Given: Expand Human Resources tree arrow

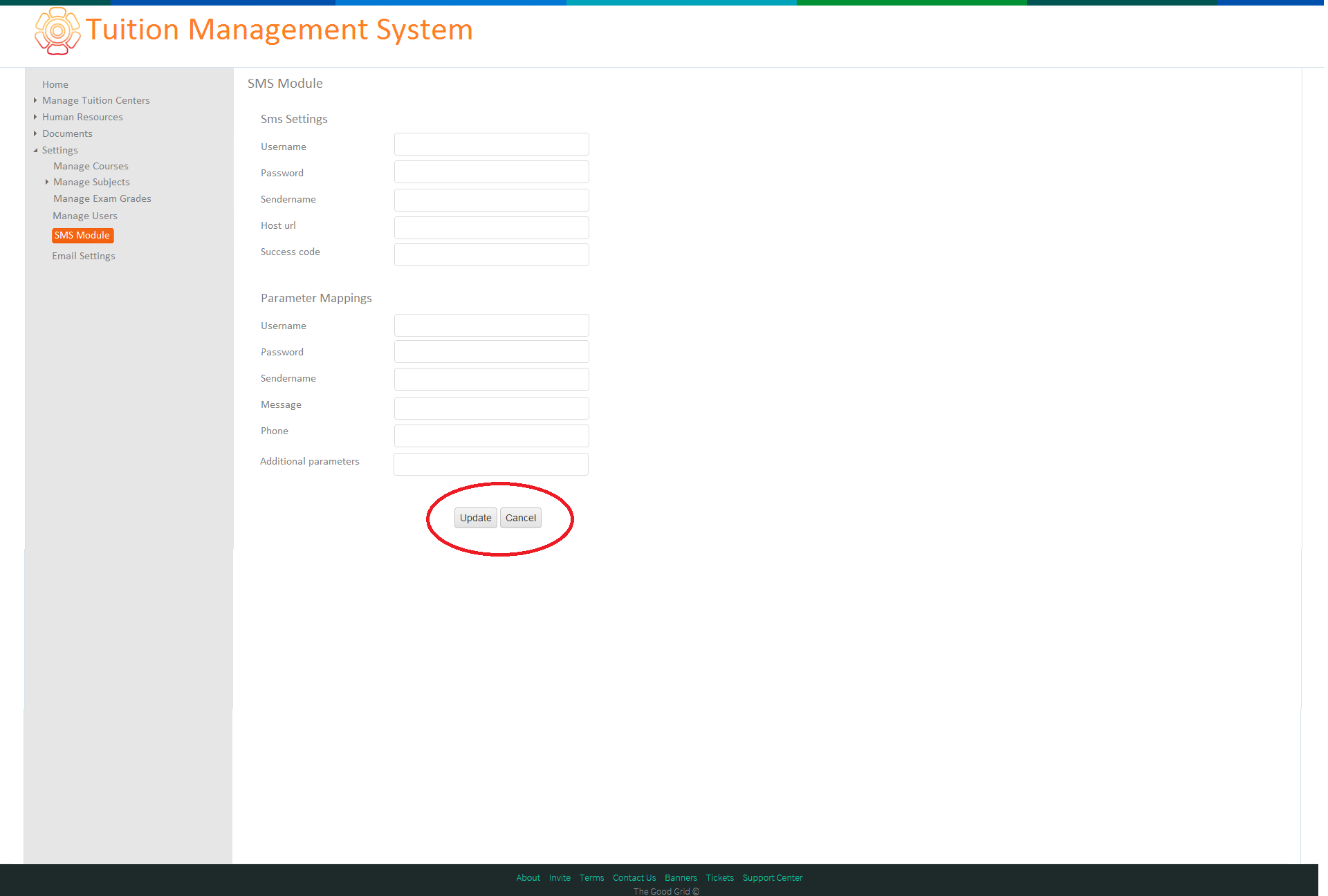Looking at the screenshot, I should pyautogui.click(x=35, y=117).
